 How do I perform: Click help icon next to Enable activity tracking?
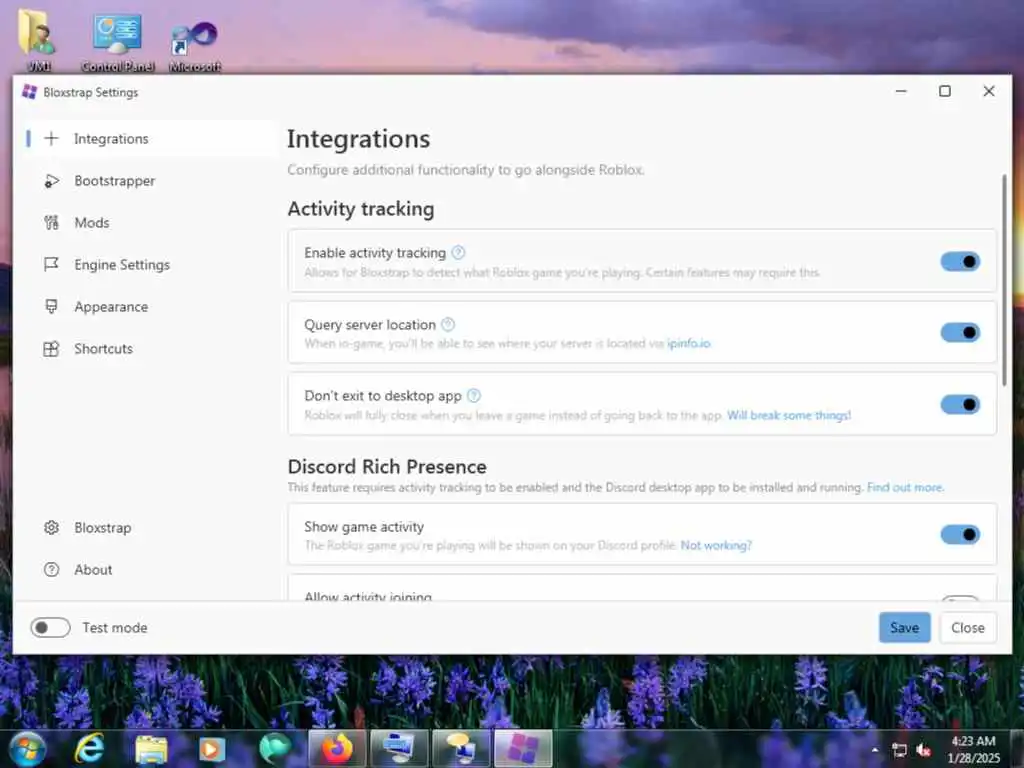coord(458,252)
